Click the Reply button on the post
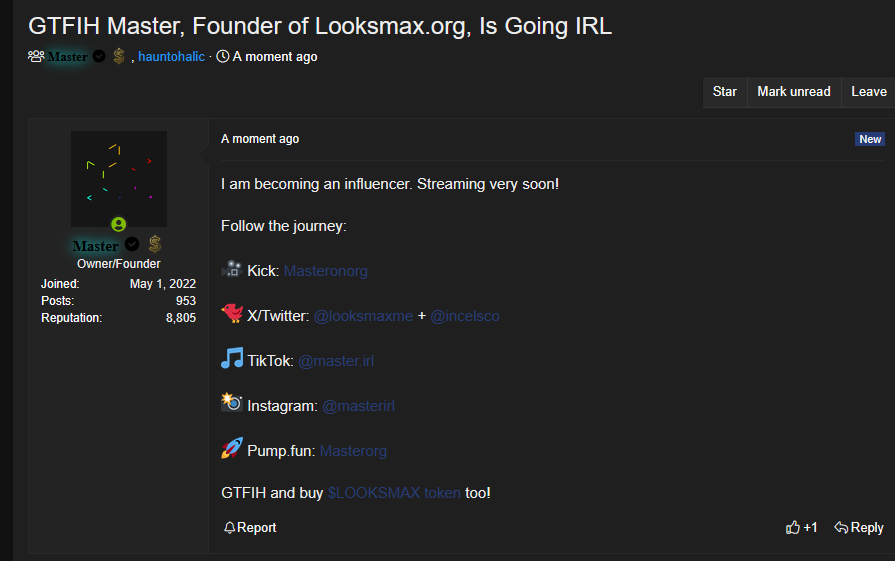 pos(859,527)
